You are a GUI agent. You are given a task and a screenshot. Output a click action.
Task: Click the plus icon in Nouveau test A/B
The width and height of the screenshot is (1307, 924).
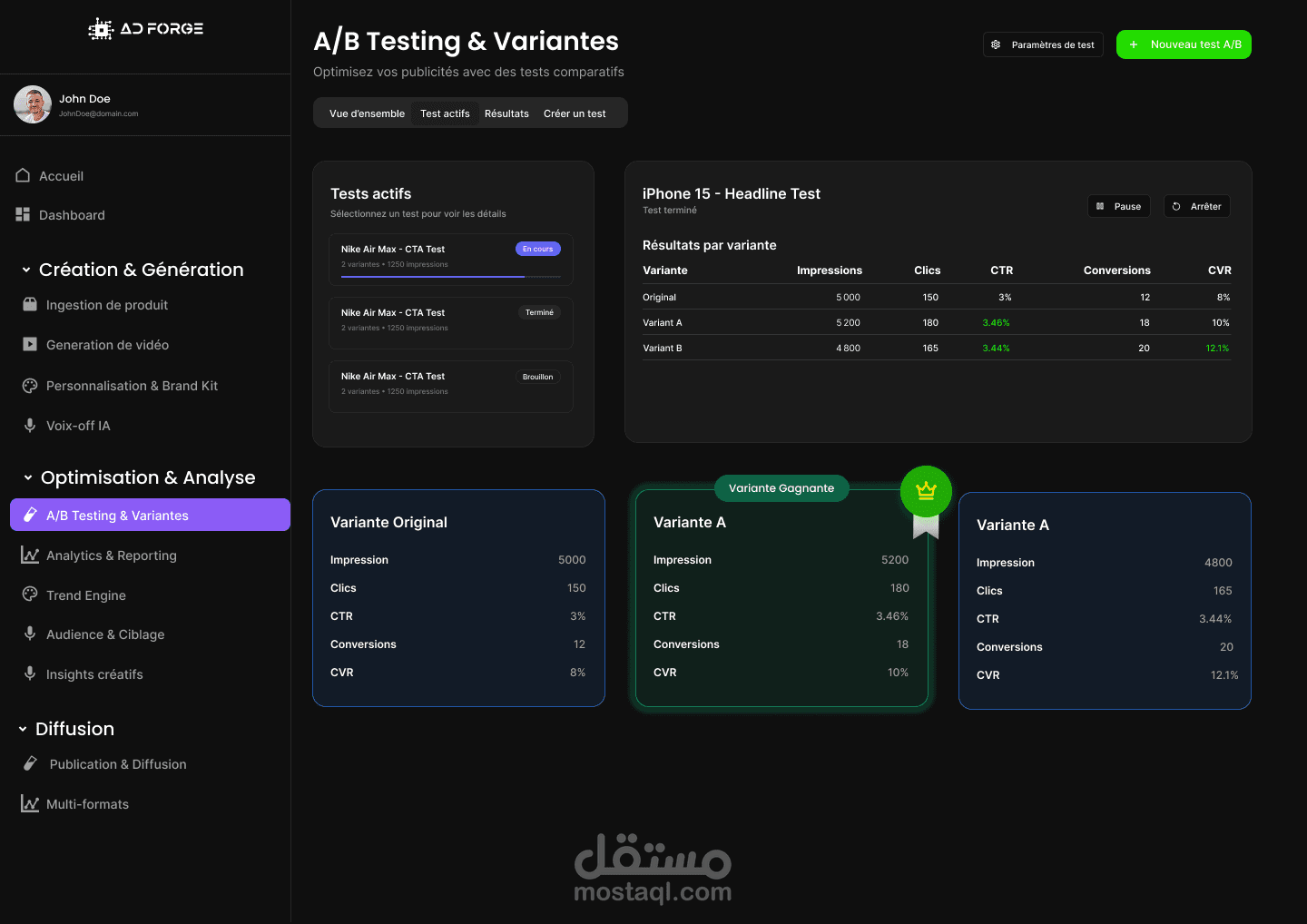(1134, 44)
